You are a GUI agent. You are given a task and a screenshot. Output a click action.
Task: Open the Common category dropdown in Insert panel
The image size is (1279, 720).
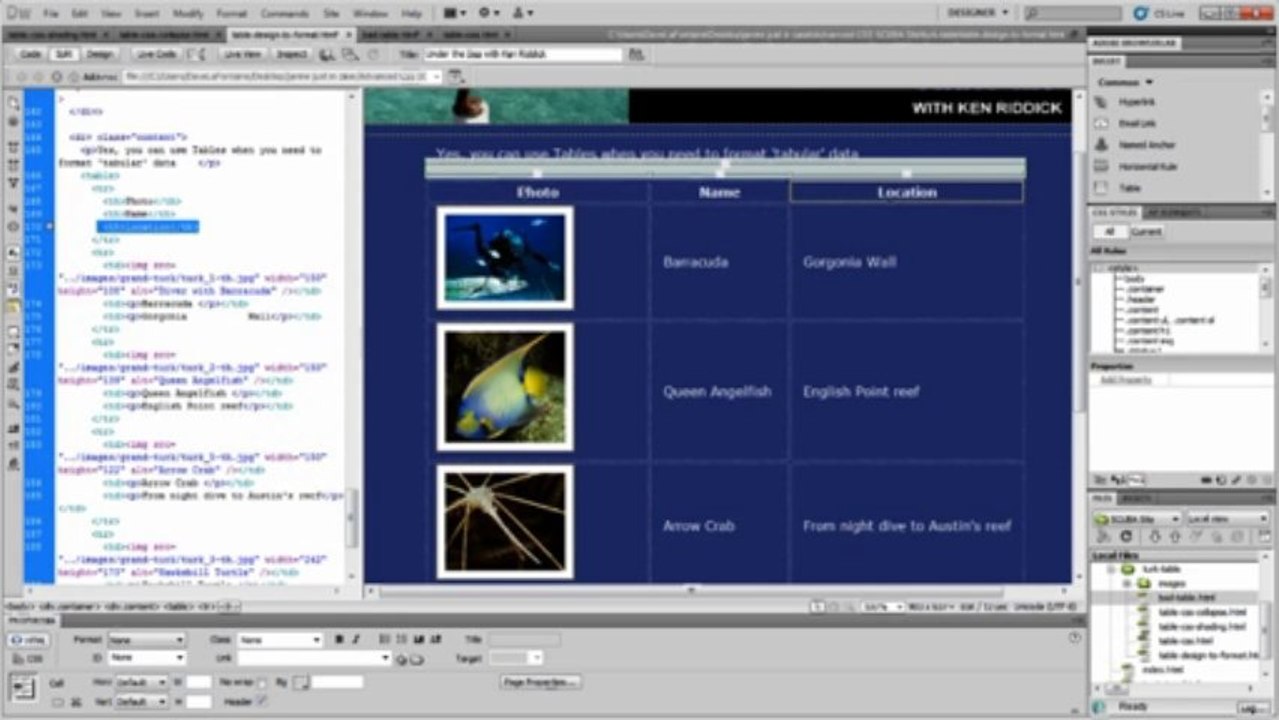[1125, 82]
